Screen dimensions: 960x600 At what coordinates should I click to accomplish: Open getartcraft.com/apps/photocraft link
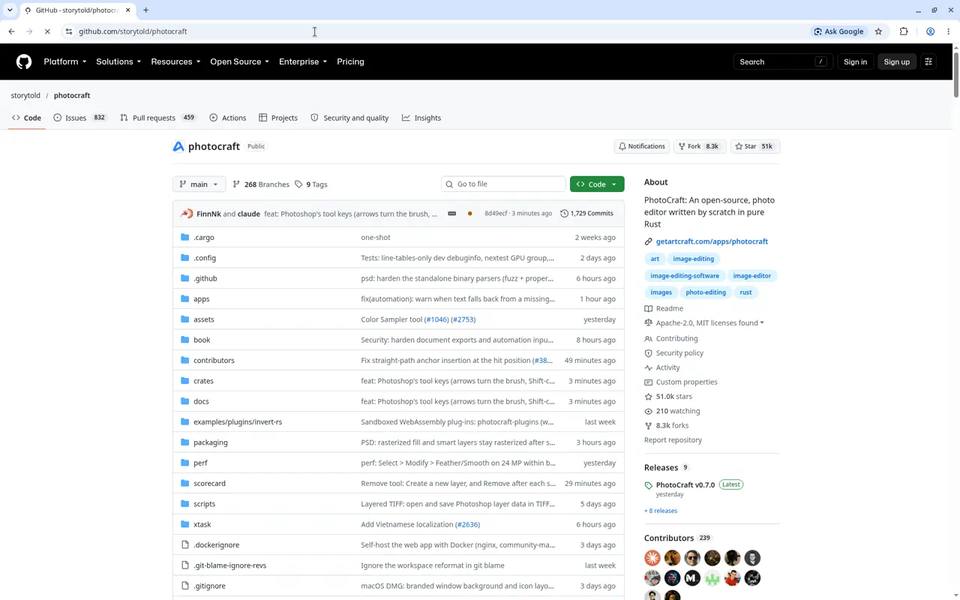click(x=711, y=241)
